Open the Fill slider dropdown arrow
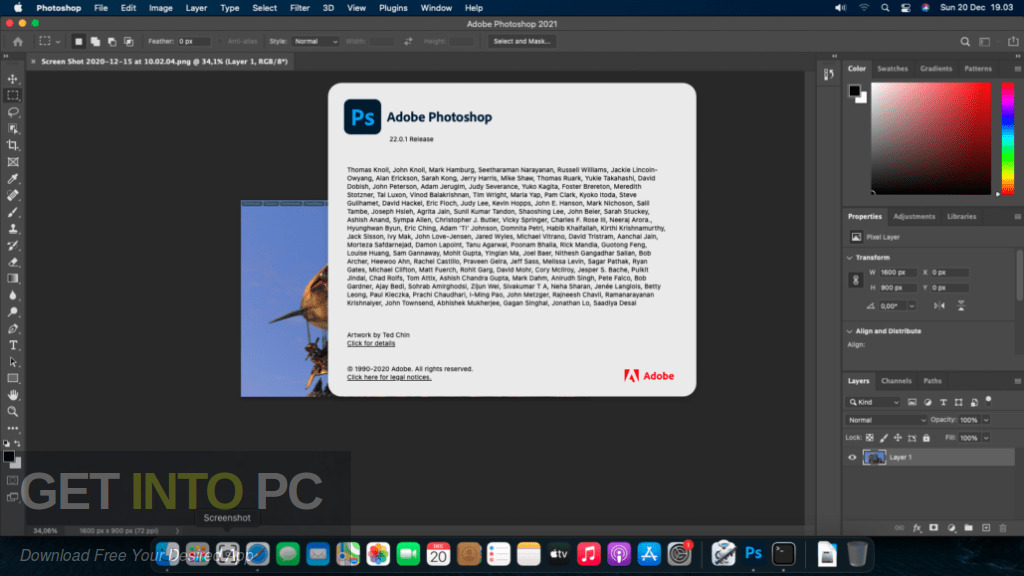 coord(986,438)
